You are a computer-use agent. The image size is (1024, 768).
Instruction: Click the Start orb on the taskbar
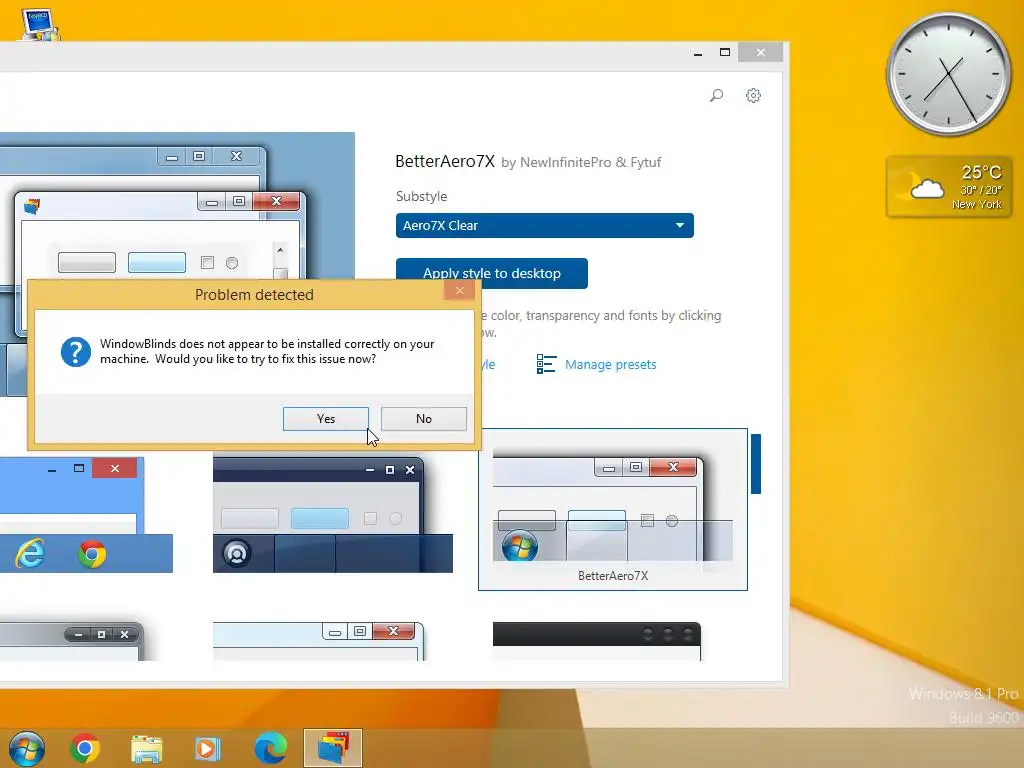27,748
